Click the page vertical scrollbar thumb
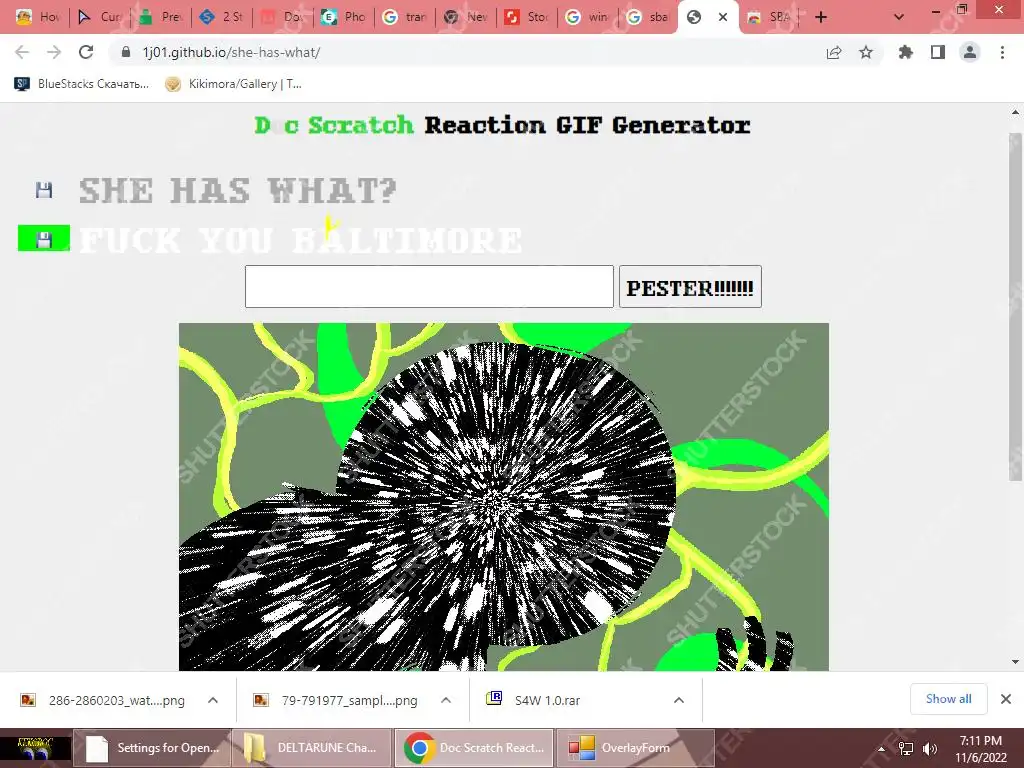This screenshot has width=1024, height=768. (1015, 307)
